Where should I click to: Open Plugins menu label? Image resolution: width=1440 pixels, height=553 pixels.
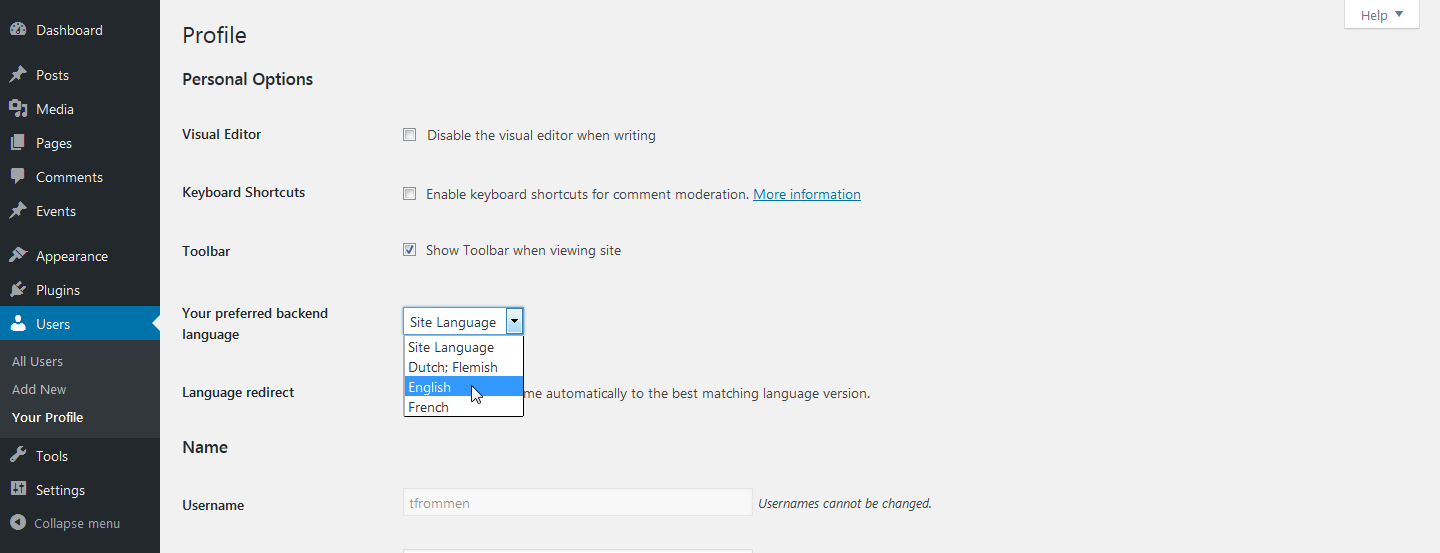pos(58,290)
